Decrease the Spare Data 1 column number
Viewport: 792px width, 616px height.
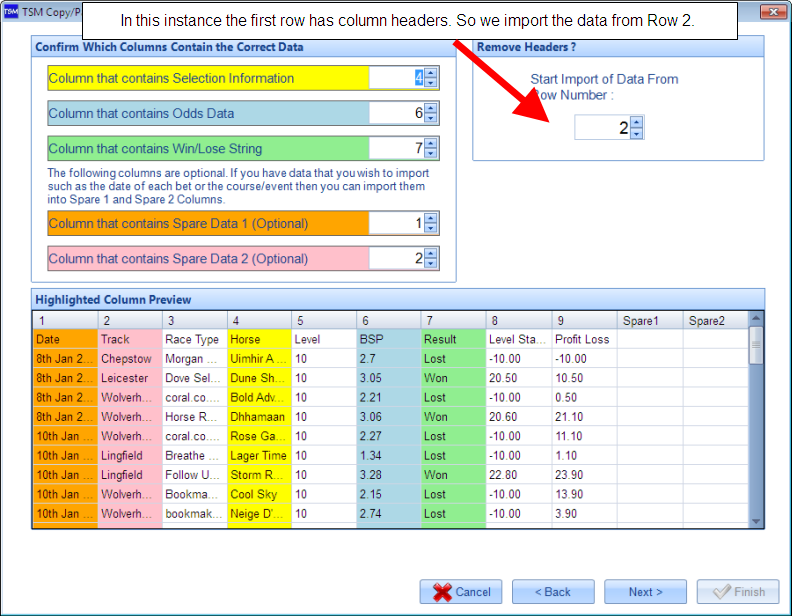tap(431, 228)
